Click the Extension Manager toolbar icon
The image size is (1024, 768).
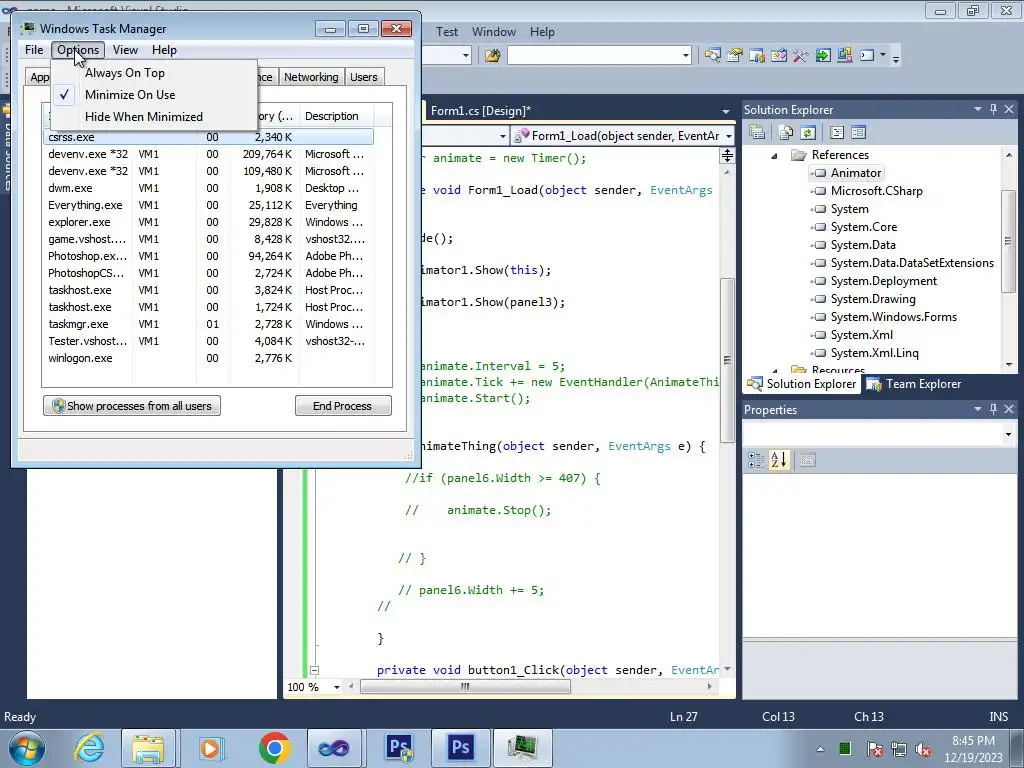click(x=844, y=56)
